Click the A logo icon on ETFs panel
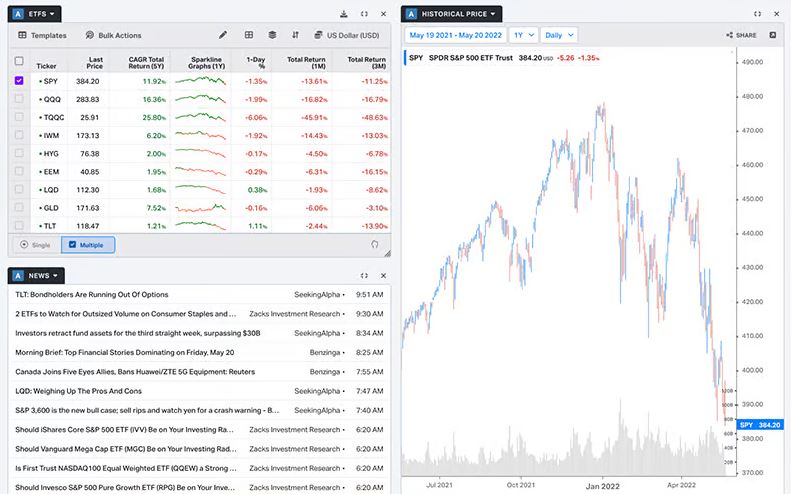Viewport: 791px width, 494px height. 18,14
